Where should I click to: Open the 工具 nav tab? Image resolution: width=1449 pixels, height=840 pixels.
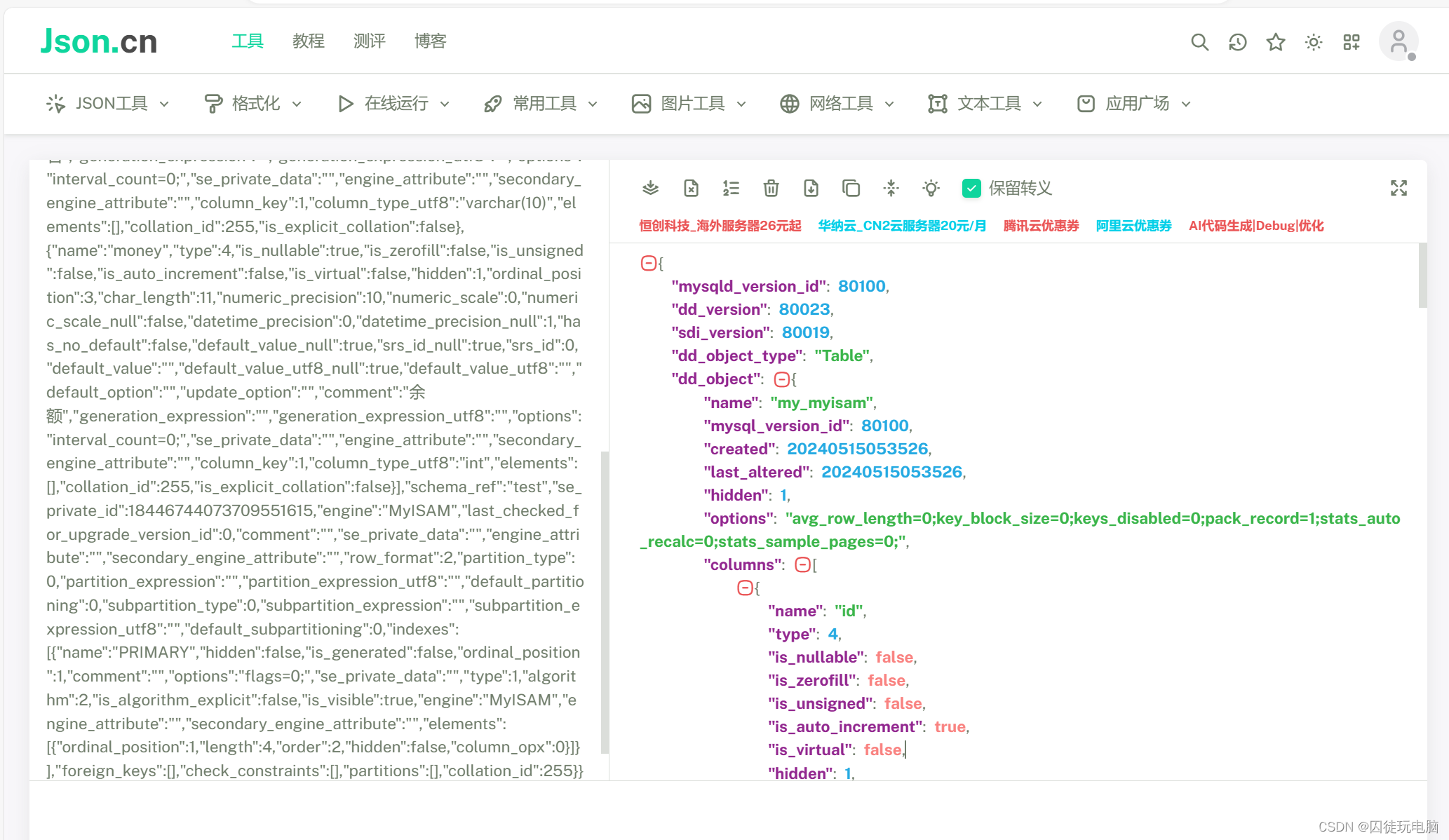(x=248, y=41)
